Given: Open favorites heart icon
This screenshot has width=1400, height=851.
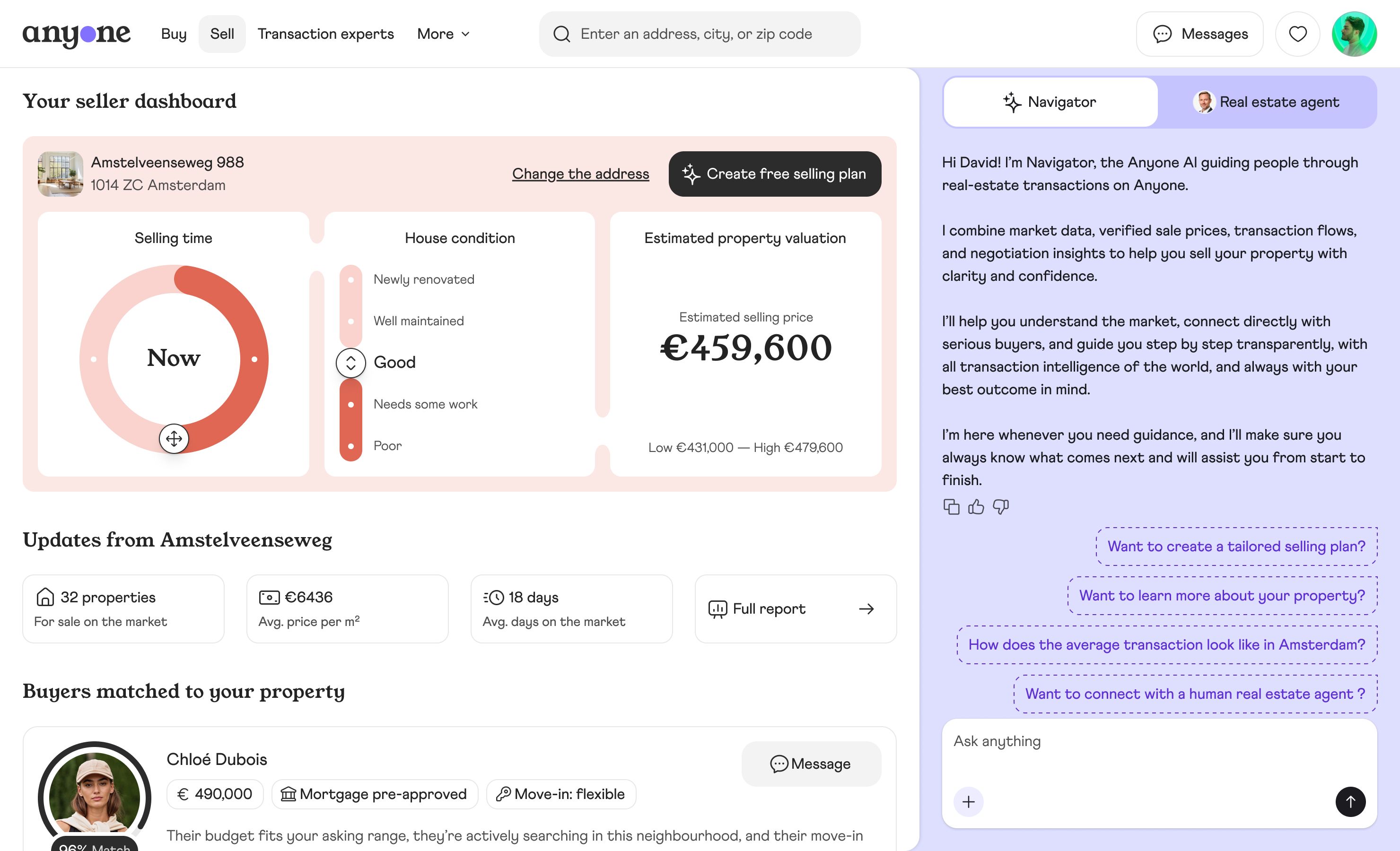Looking at the screenshot, I should (x=1297, y=34).
